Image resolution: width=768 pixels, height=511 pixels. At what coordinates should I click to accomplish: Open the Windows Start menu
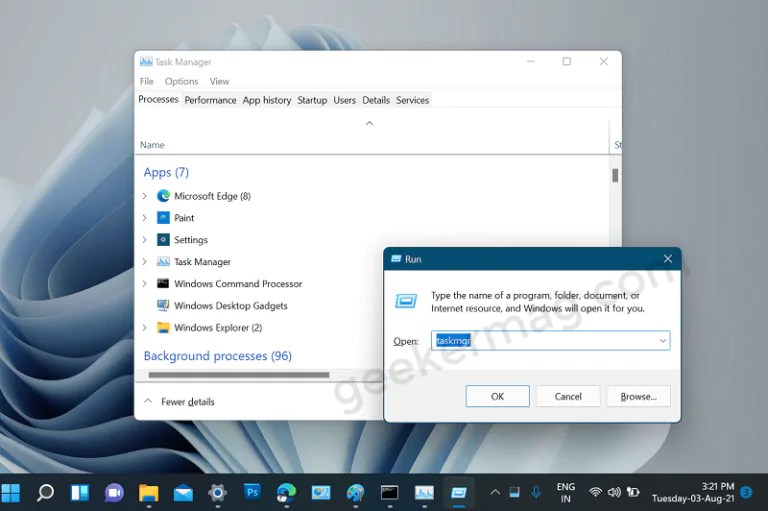pos(10,492)
